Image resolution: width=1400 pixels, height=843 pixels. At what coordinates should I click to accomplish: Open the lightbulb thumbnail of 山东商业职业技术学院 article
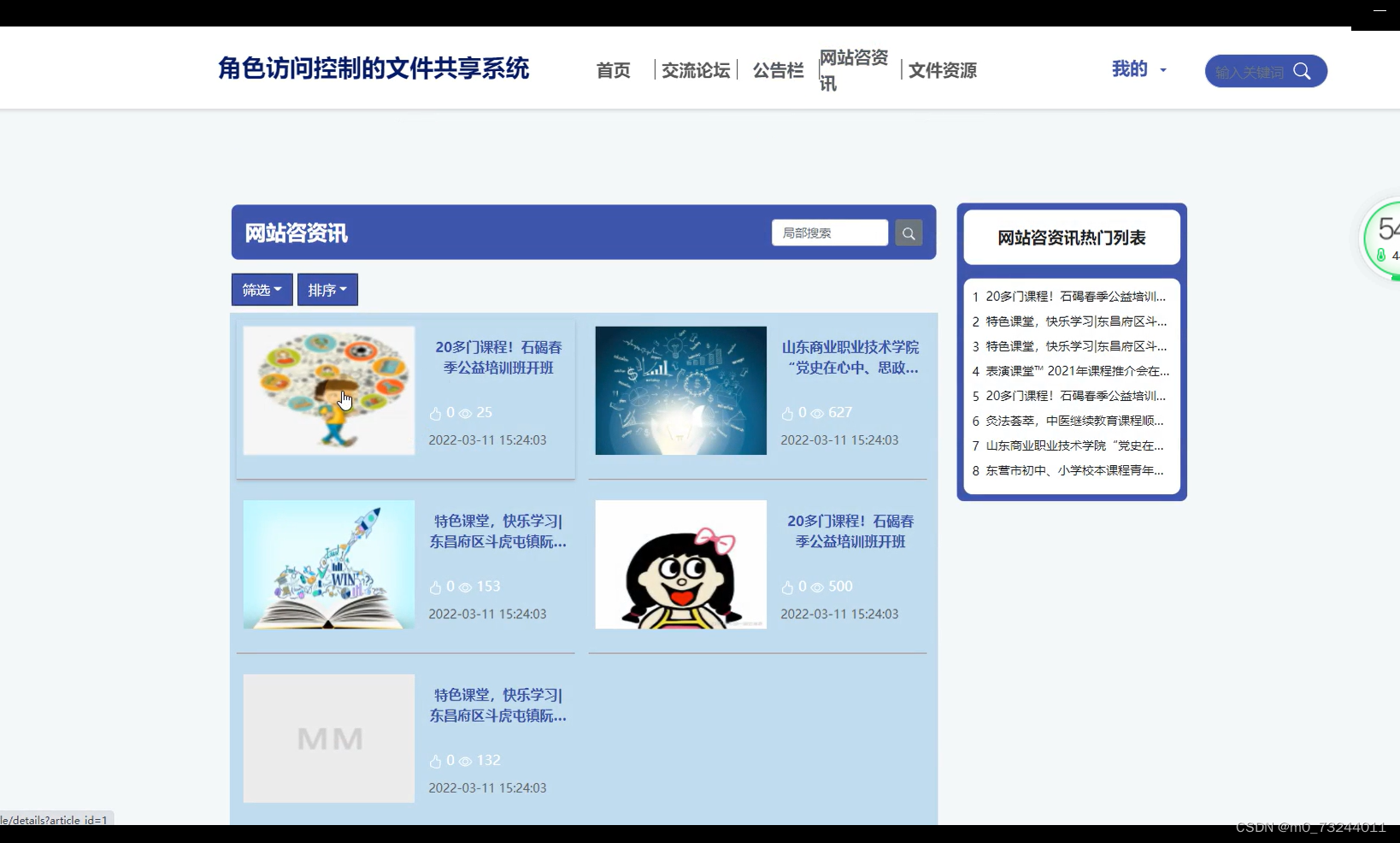pos(681,391)
